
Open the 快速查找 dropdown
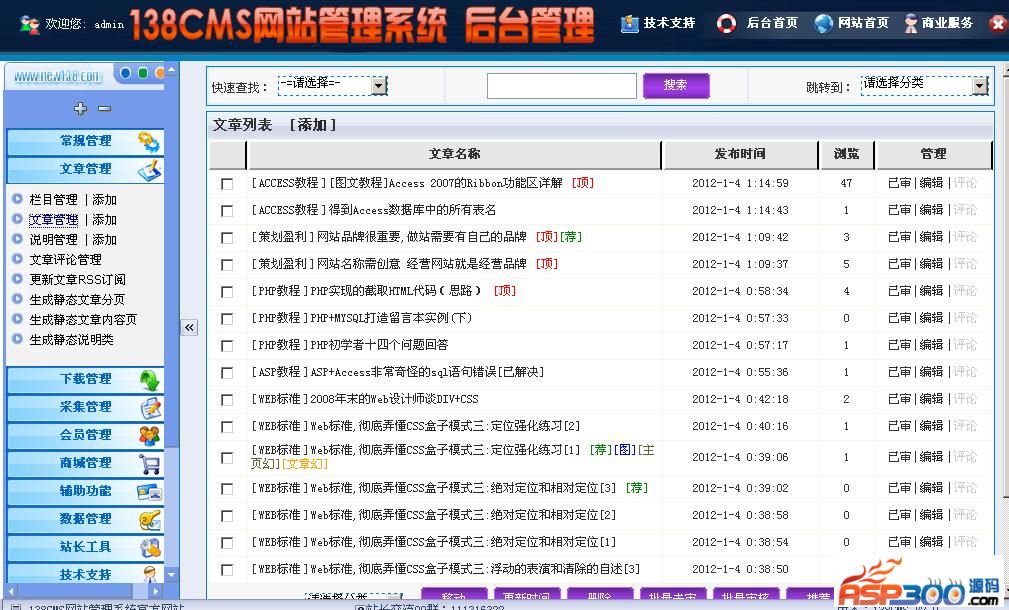(x=333, y=85)
